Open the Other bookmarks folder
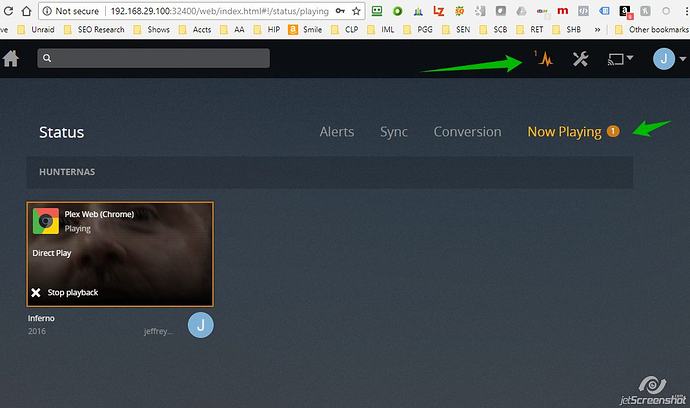This screenshot has height=408, width=690. pyautogui.click(x=652, y=29)
